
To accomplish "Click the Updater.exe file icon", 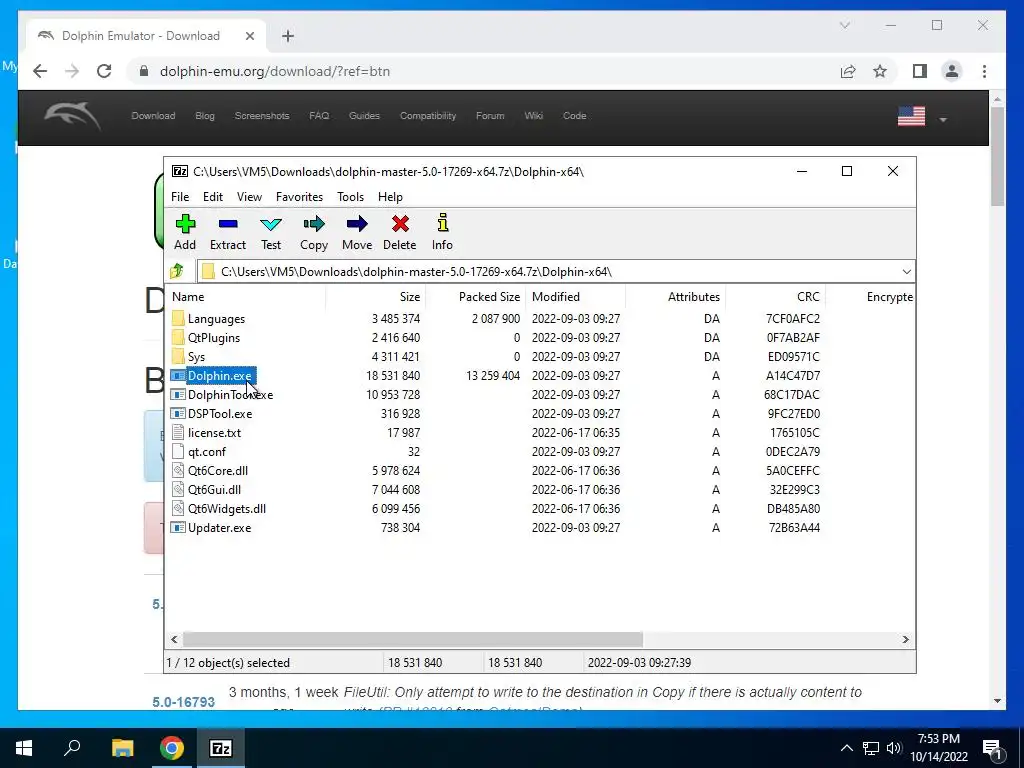I will (x=178, y=528).
